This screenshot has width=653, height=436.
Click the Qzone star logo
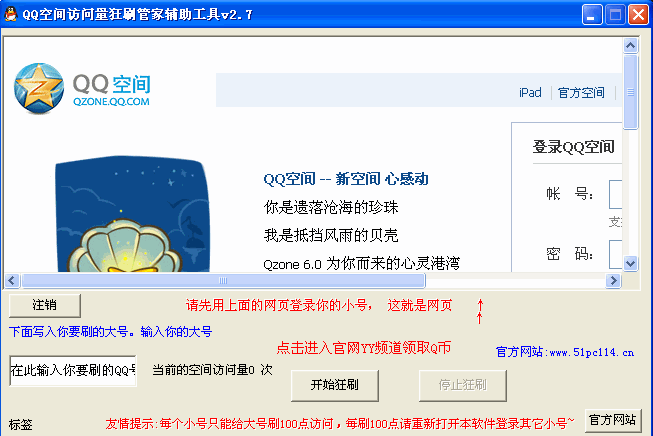[x=39, y=88]
